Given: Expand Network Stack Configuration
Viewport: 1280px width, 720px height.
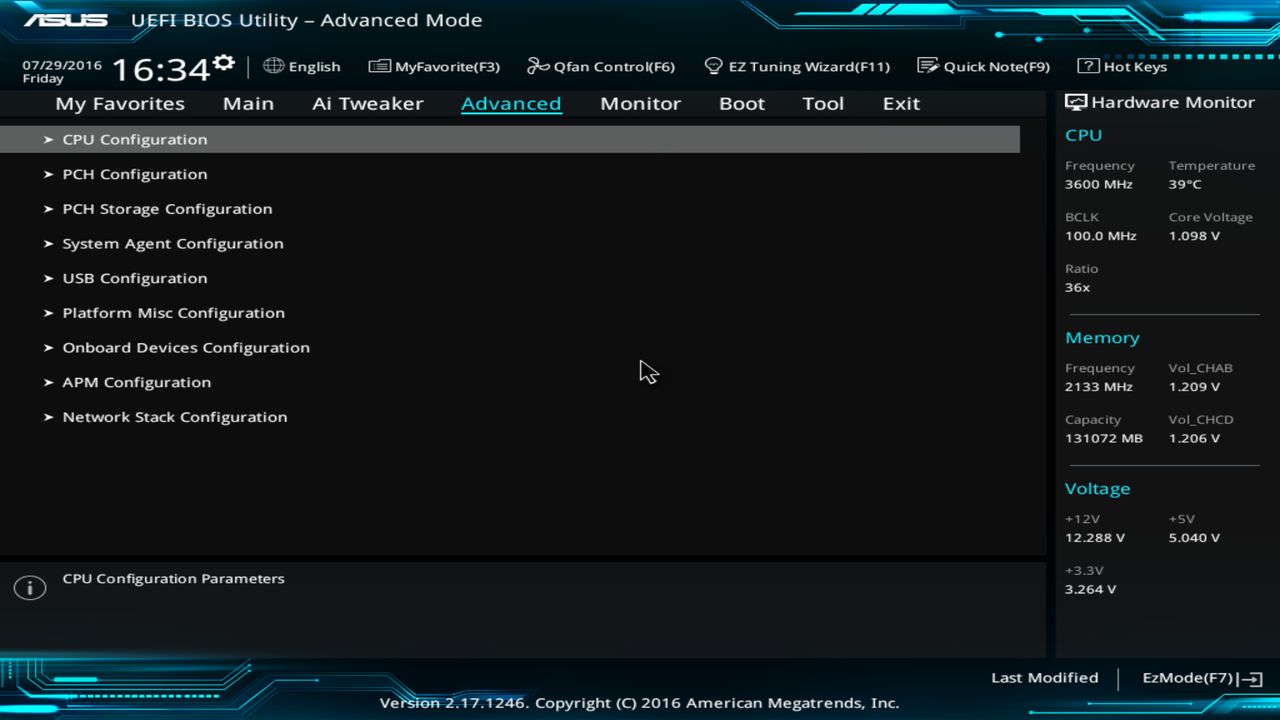Looking at the screenshot, I should pyautogui.click(x=175, y=417).
